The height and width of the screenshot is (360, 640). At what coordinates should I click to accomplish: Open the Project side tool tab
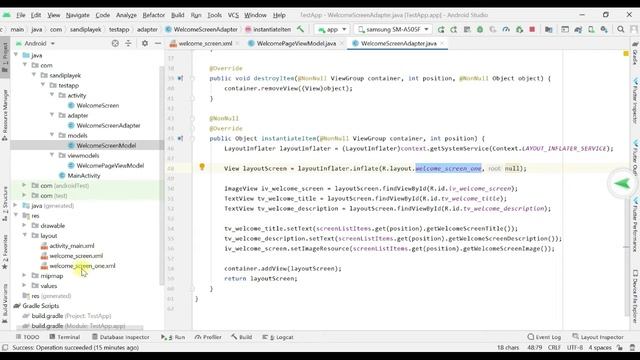click(x=5, y=56)
